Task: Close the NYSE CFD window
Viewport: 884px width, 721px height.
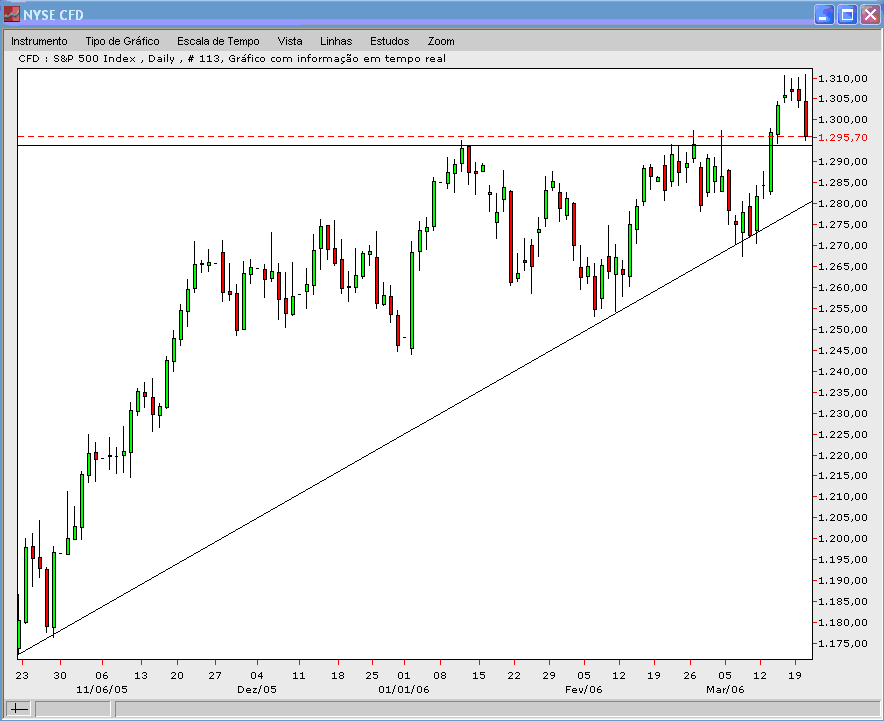Action: click(870, 14)
